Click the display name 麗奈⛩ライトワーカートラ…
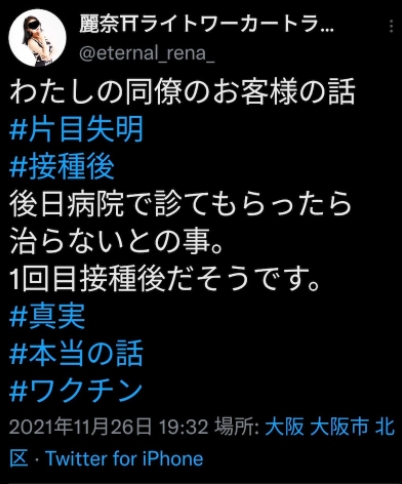This screenshot has width=402, height=484. pyautogui.click(x=206, y=25)
